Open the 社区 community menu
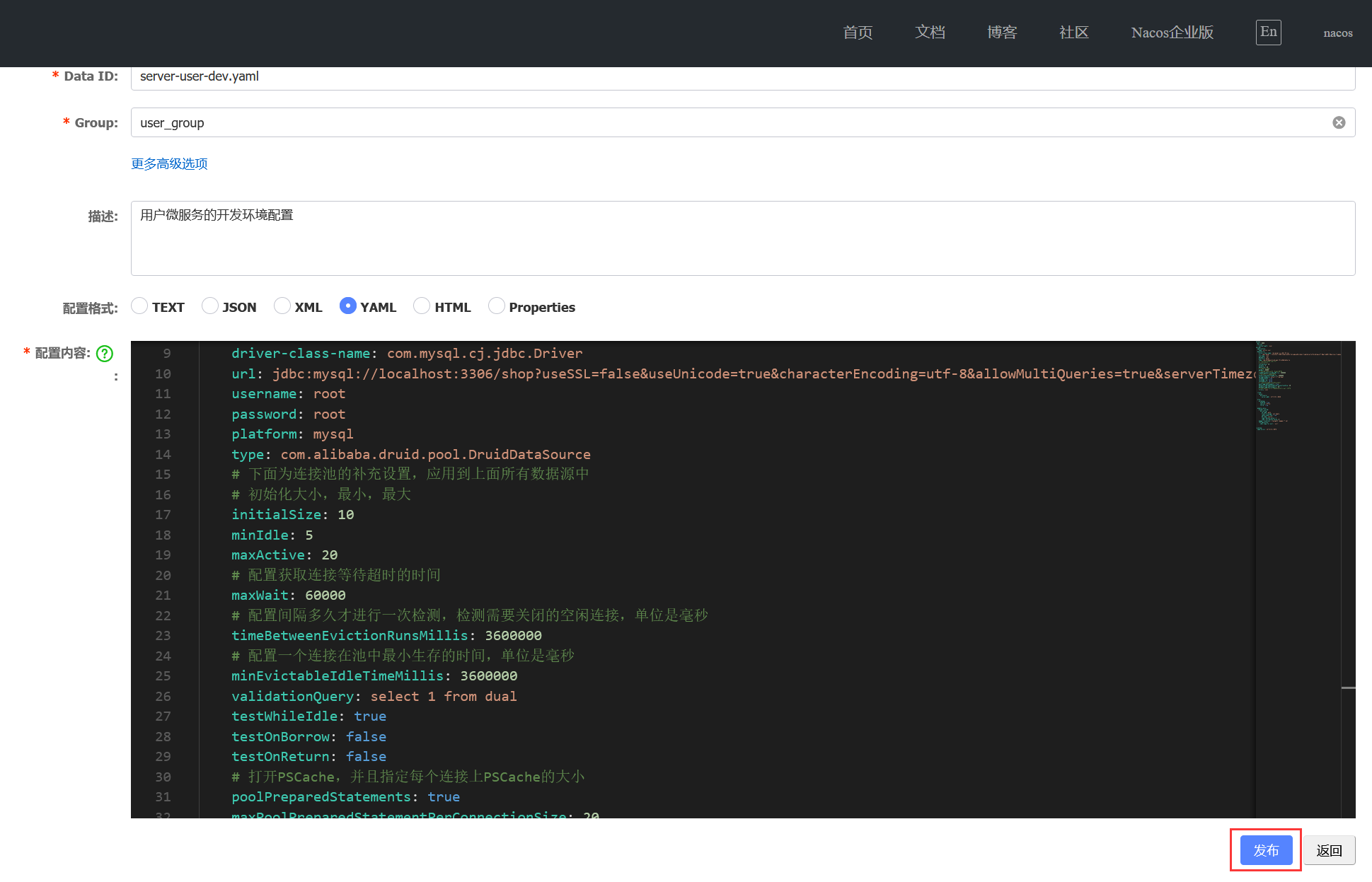The image size is (1372, 882). (1073, 33)
